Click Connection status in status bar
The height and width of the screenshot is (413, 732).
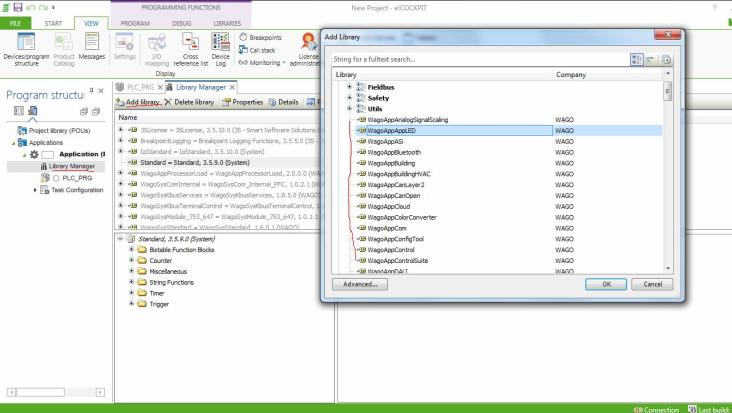[x=657, y=409]
